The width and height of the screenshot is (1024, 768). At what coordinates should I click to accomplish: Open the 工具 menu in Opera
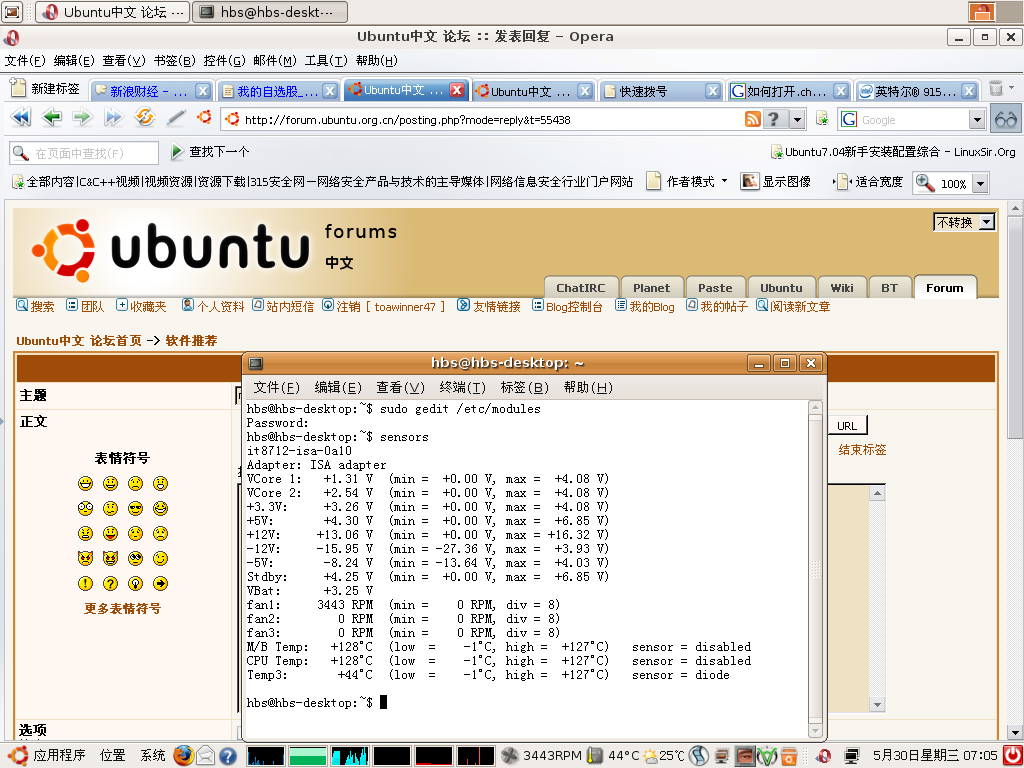point(326,61)
